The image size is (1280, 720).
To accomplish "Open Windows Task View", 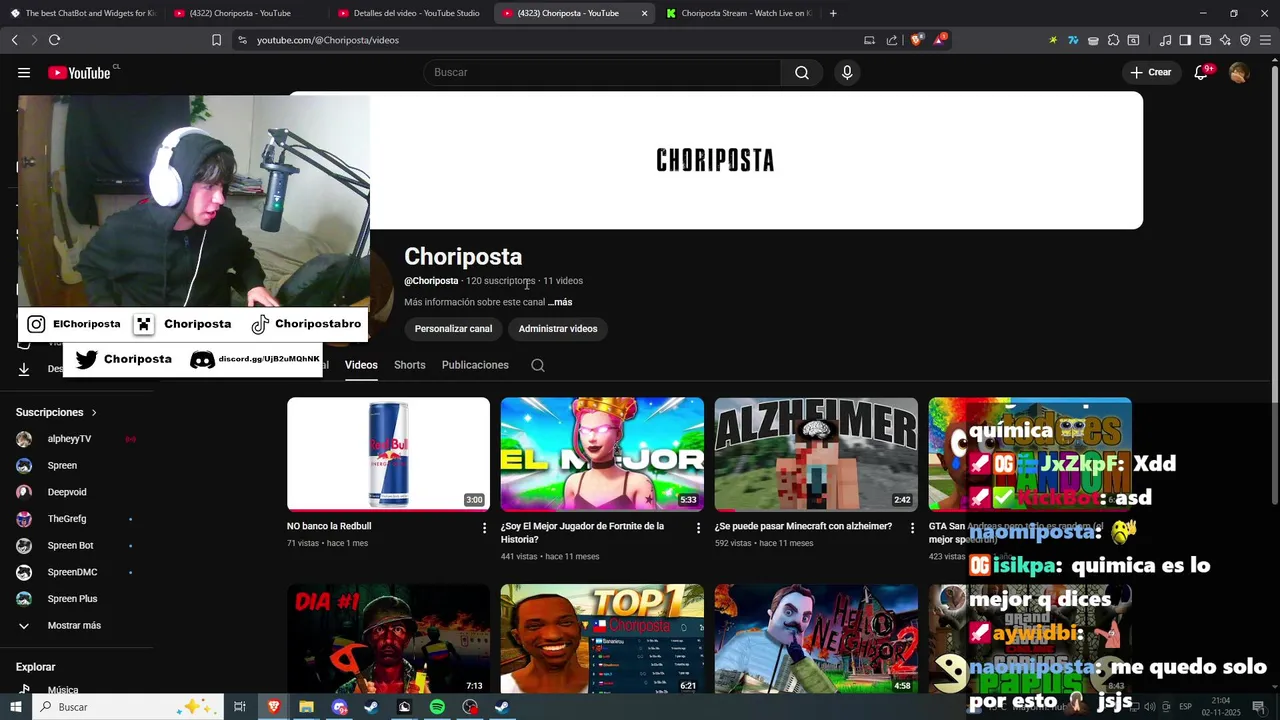I will (x=240, y=707).
